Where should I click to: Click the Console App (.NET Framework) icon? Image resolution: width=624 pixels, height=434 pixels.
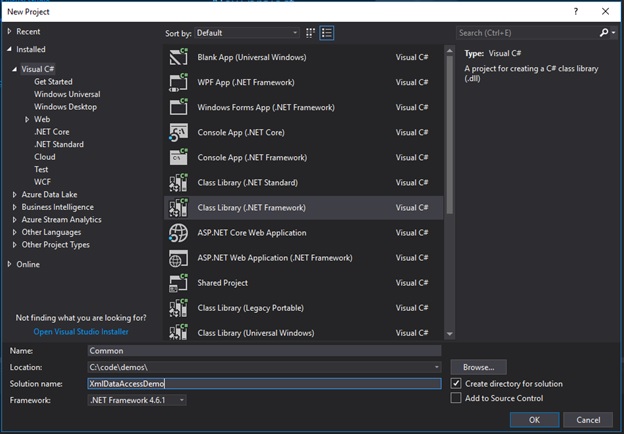click(178, 158)
